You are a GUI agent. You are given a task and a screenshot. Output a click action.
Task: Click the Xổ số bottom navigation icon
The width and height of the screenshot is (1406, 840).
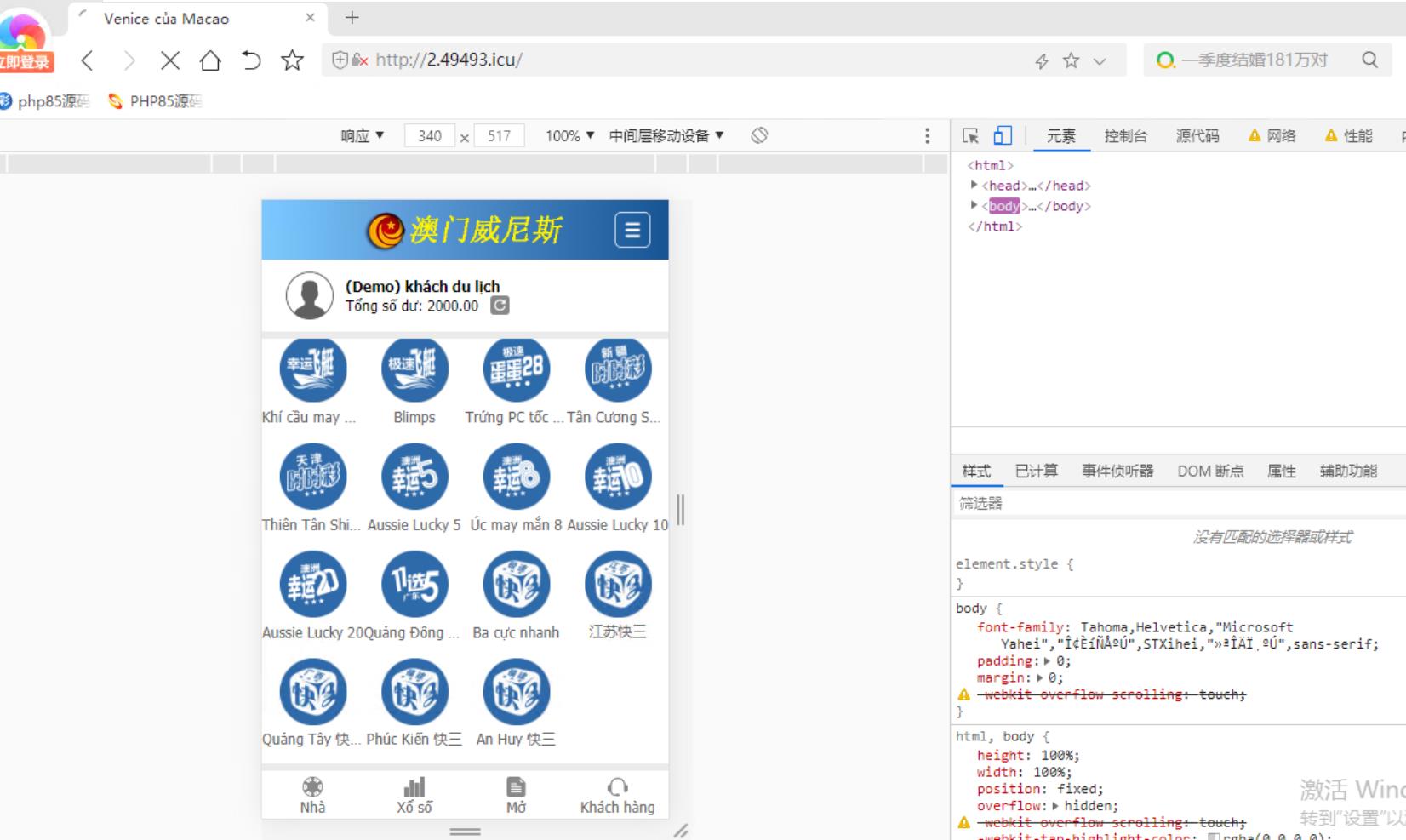(414, 787)
